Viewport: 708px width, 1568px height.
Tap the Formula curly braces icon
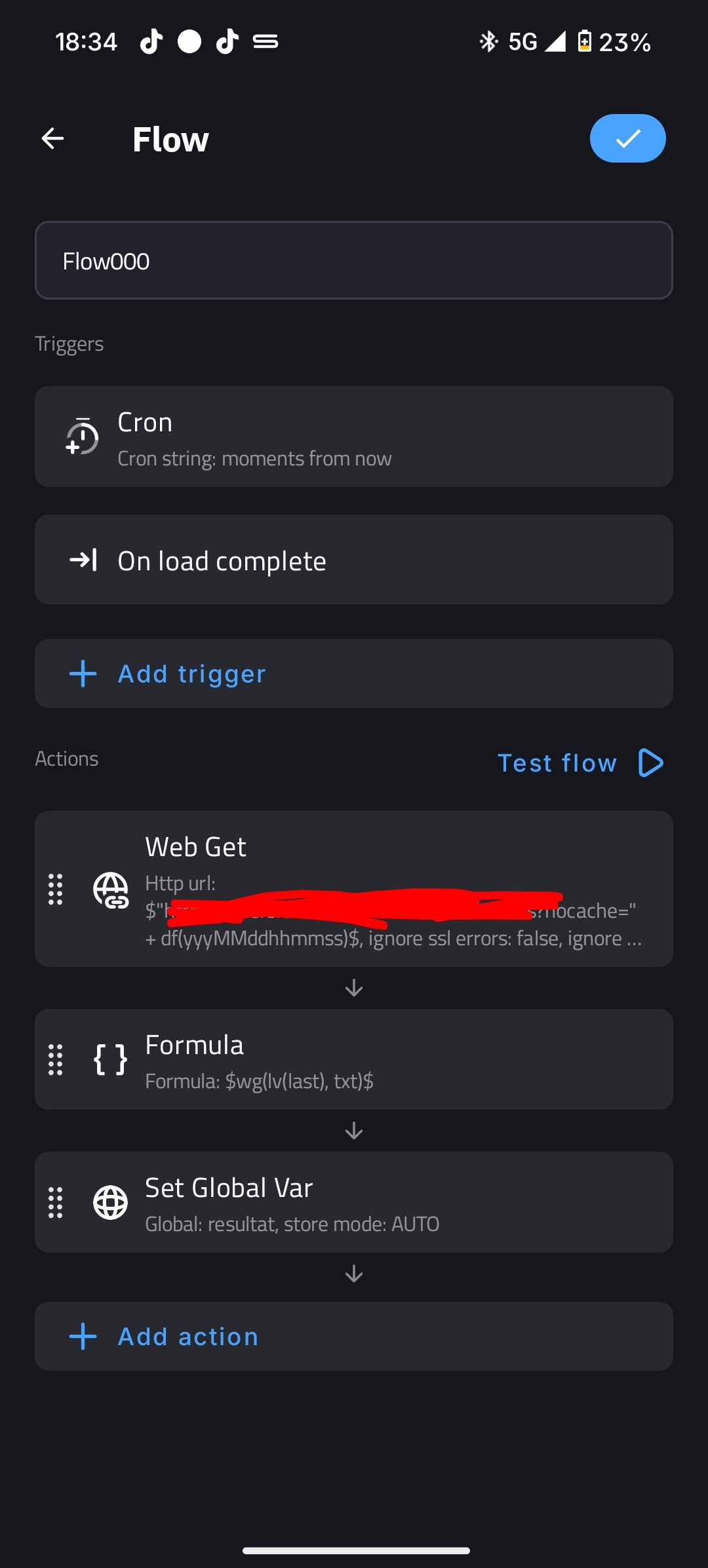[110, 1059]
